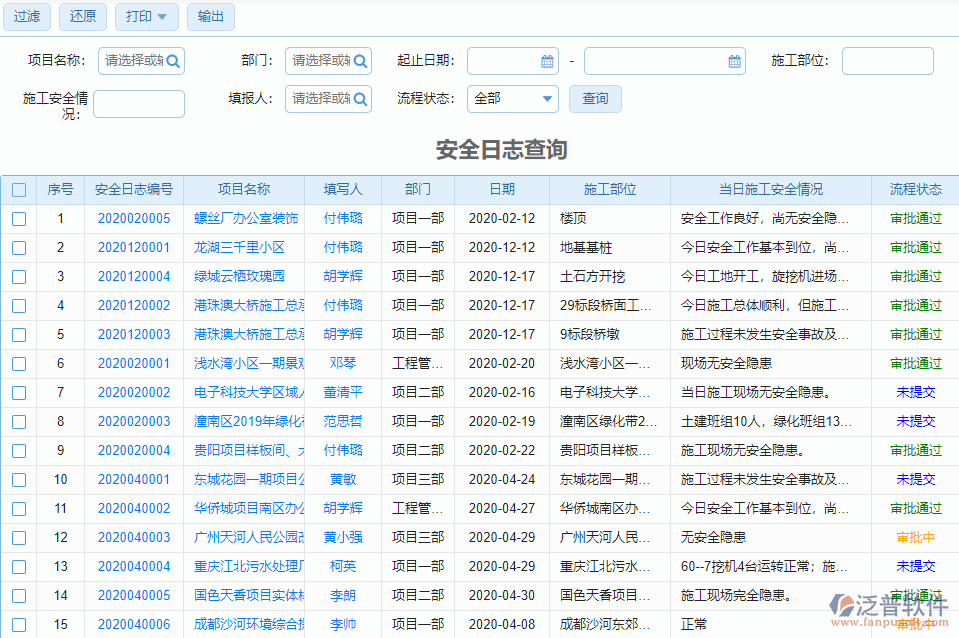Open the project name search picker icon
The width and height of the screenshot is (959, 638).
tap(171, 61)
